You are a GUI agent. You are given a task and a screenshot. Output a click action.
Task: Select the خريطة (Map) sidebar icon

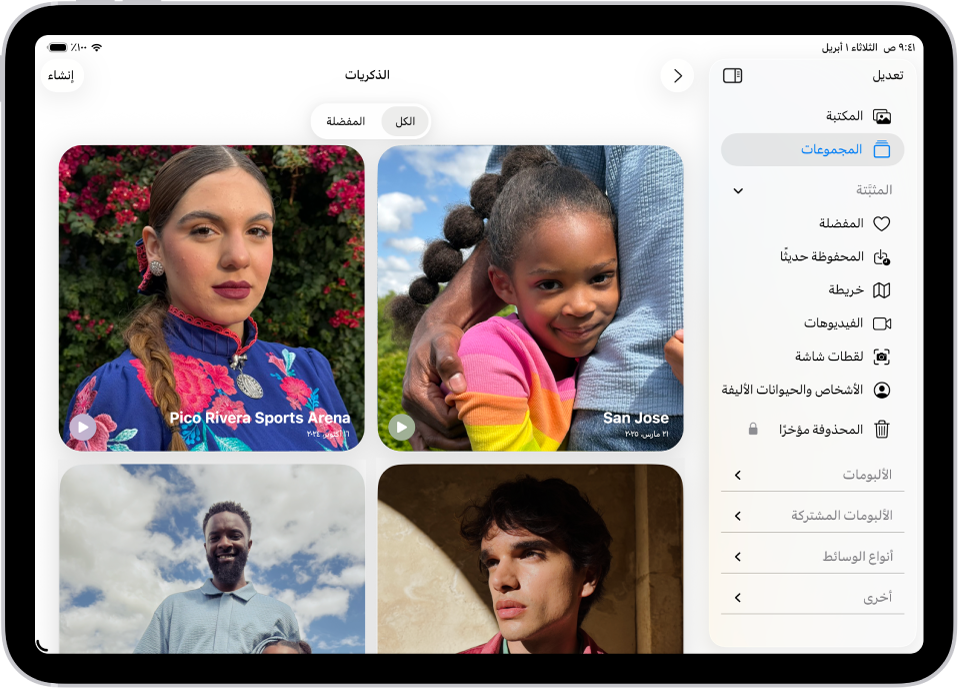click(881, 290)
